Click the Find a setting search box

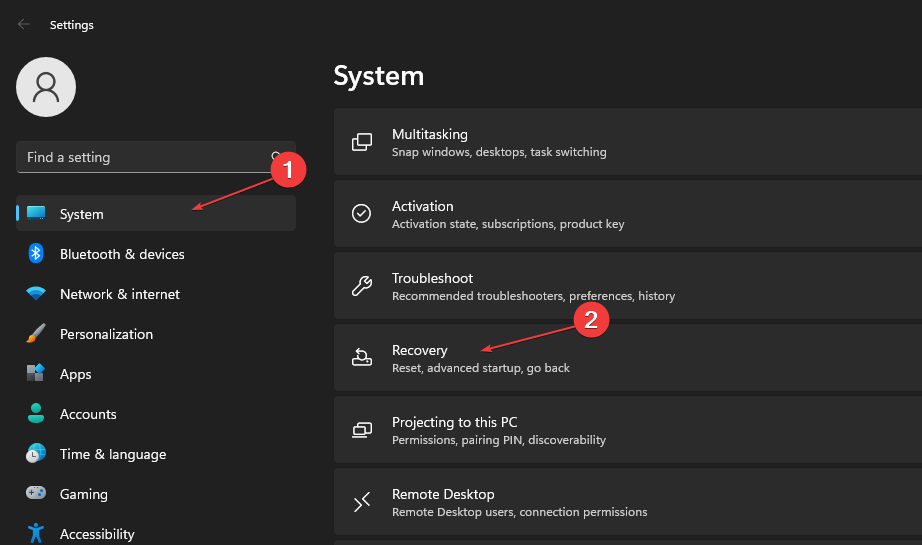tap(140, 157)
